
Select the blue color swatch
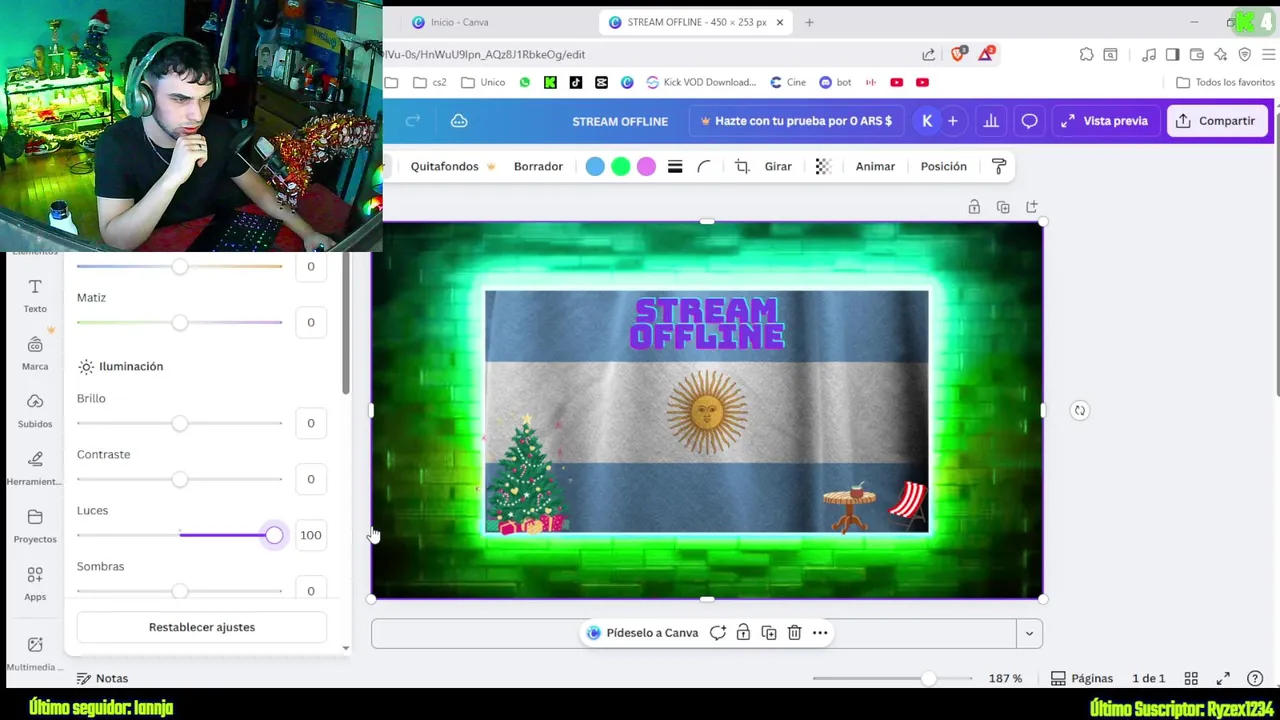point(595,167)
